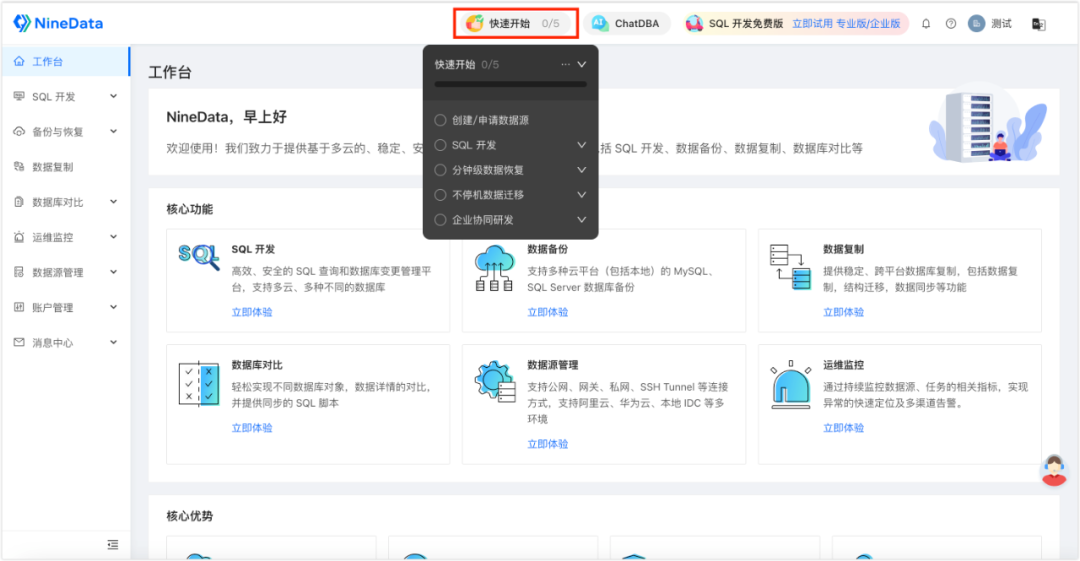Click the 数据源管理 gear card icon
Viewport: 1080px width, 561px height.
click(495, 381)
